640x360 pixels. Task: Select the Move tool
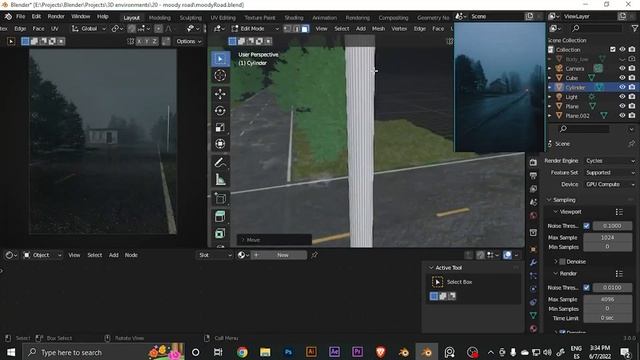pos(220,94)
